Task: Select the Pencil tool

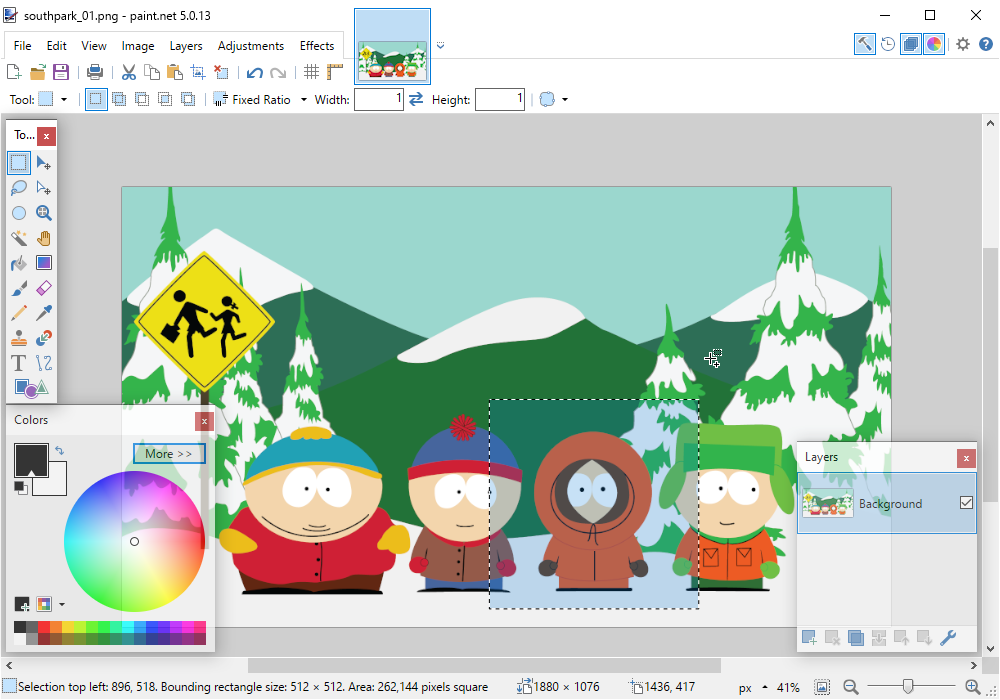Action: point(18,313)
